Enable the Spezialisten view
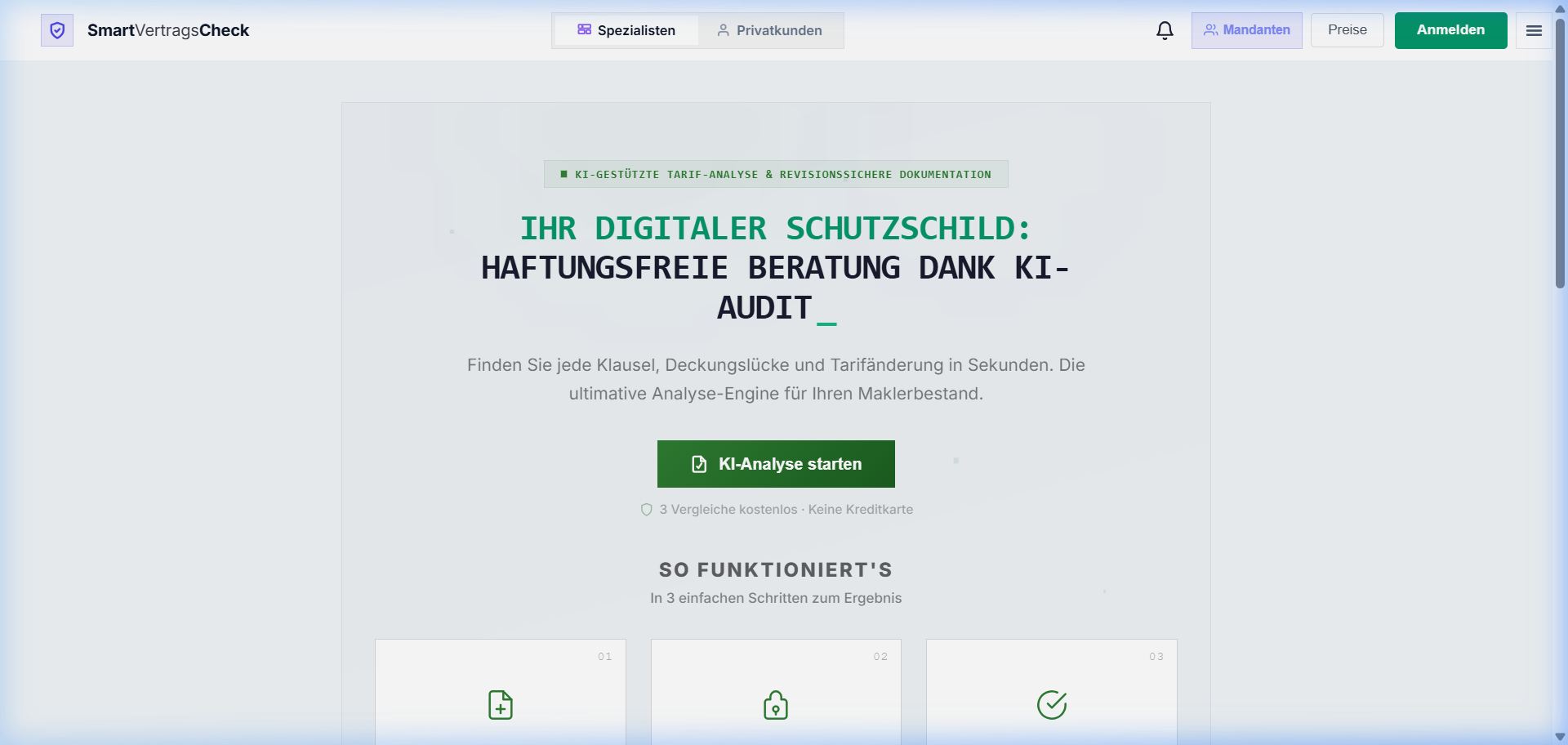The image size is (1568, 745). [x=626, y=30]
